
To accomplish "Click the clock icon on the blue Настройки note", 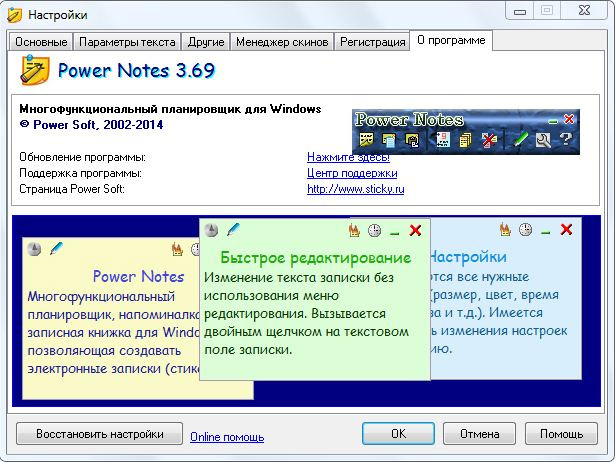I will point(526,229).
